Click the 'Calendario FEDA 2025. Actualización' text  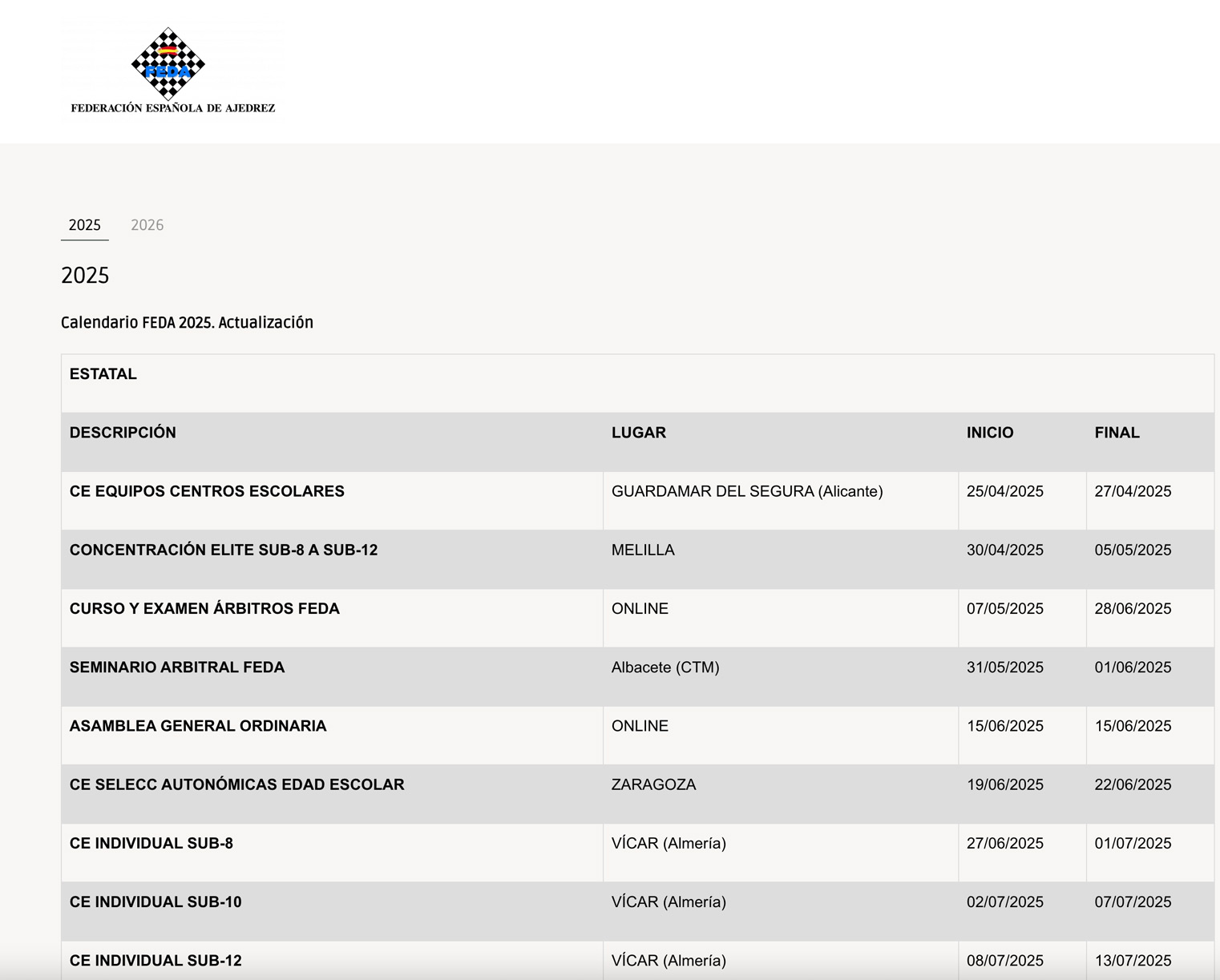click(x=187, y=322)
